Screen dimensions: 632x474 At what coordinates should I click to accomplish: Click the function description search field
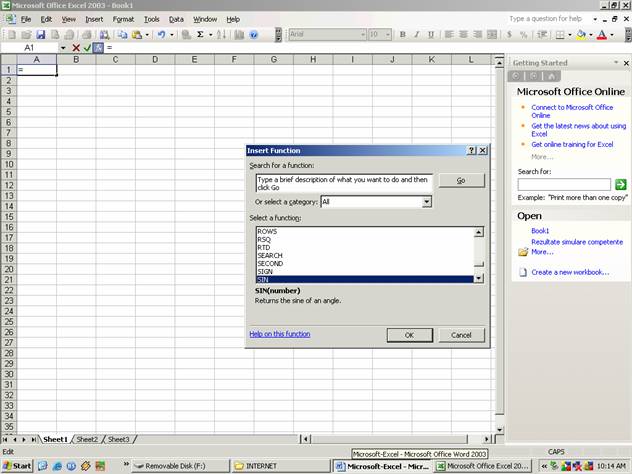click(344, 183)
